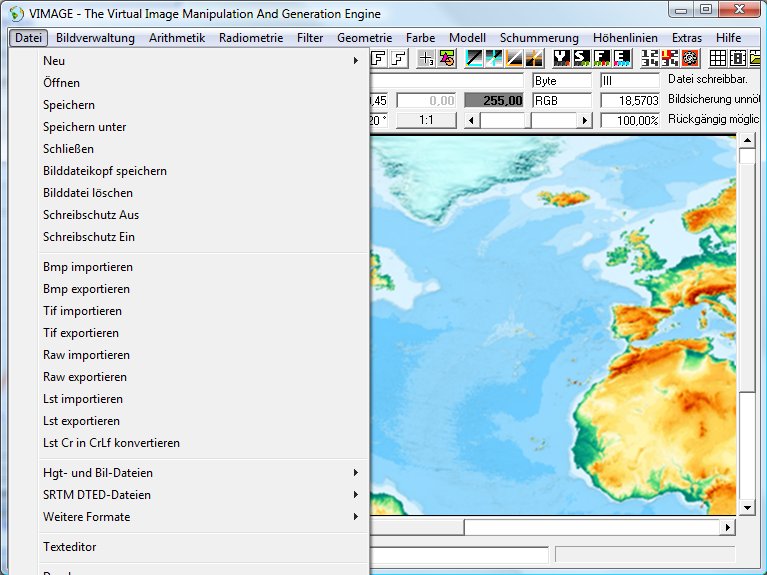
Task: Click Texteditor in the Datei menu
Action: pyautogui.click(x=70, y=547)
